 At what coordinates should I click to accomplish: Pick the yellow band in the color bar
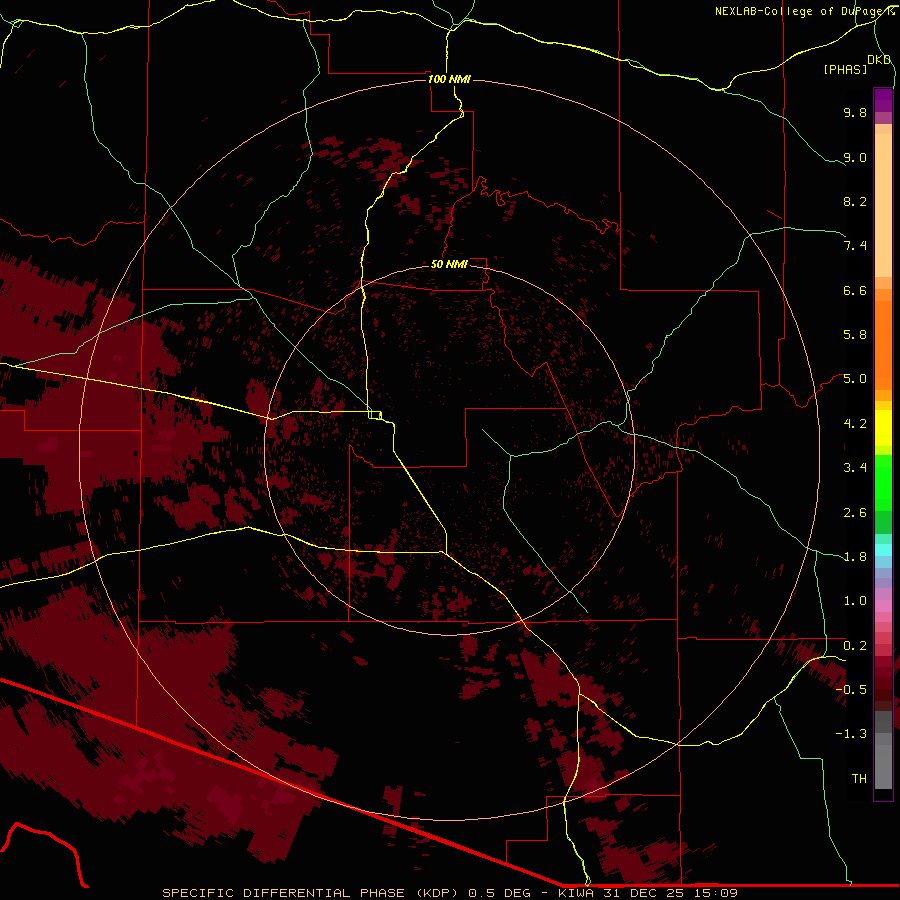pos(883,428)
